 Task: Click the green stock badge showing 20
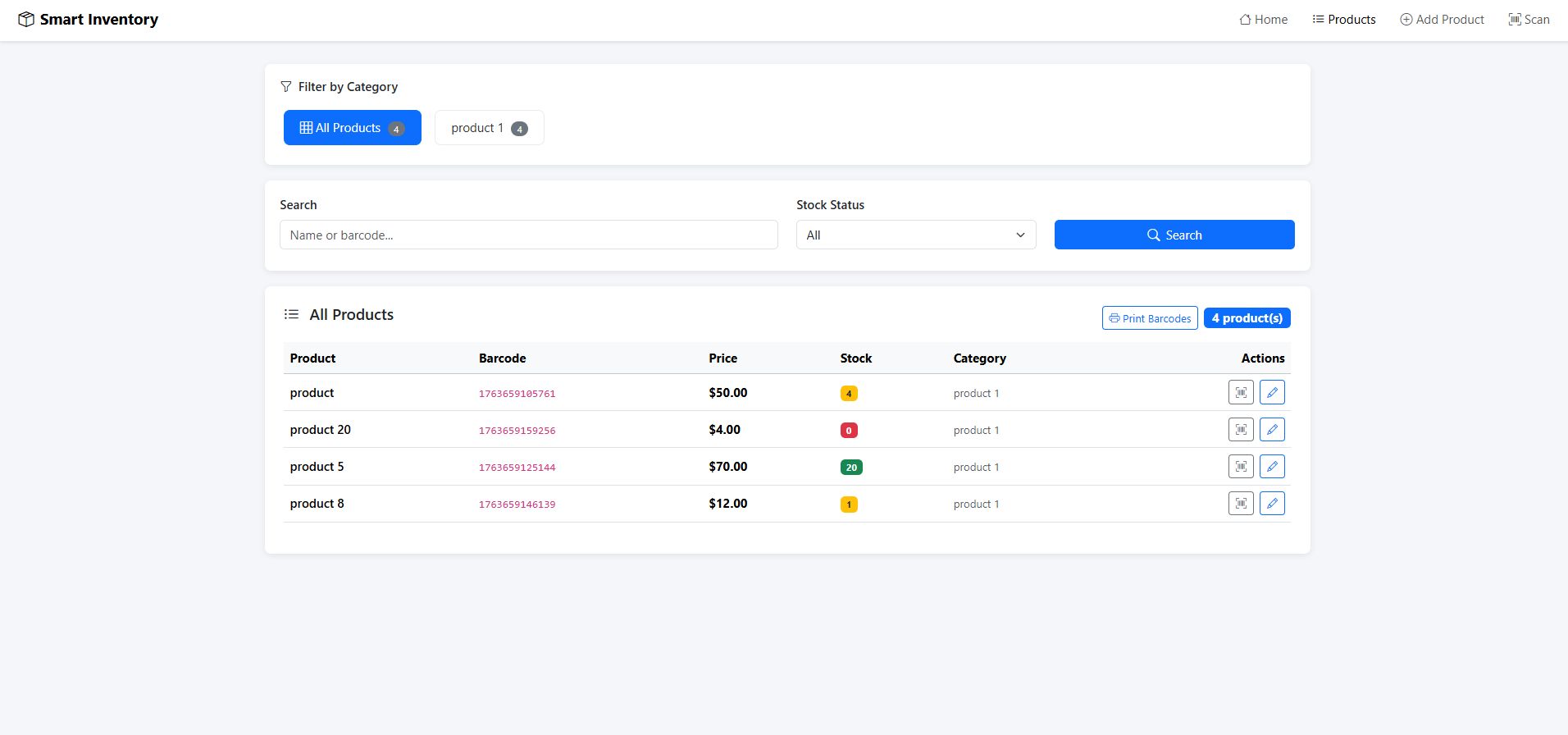850,468
